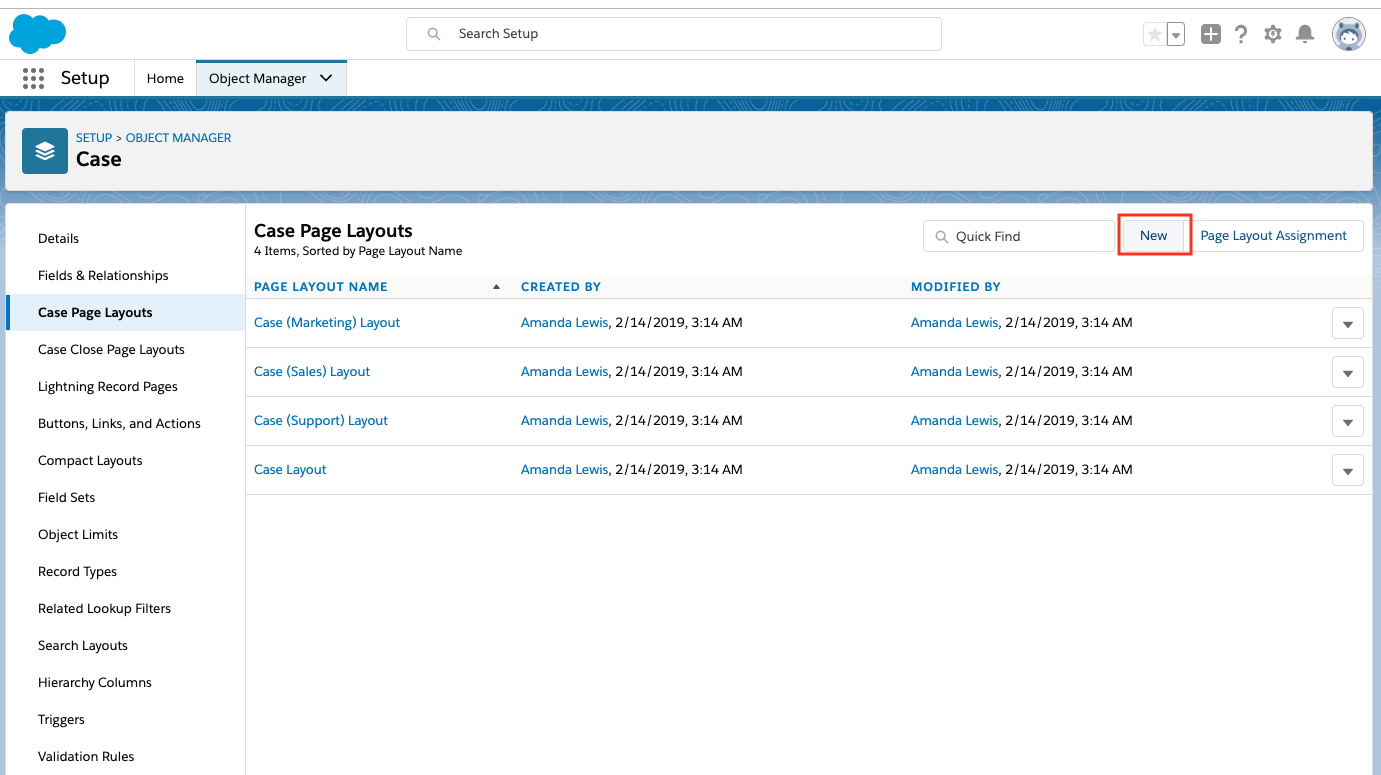Click the Case object layers icon

pyautogui.click(x=45, y=150)
